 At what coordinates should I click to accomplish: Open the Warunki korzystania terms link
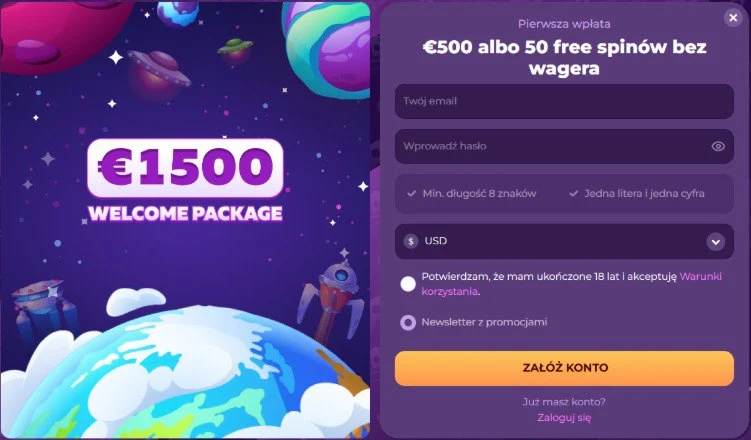[x=571, y=283]
